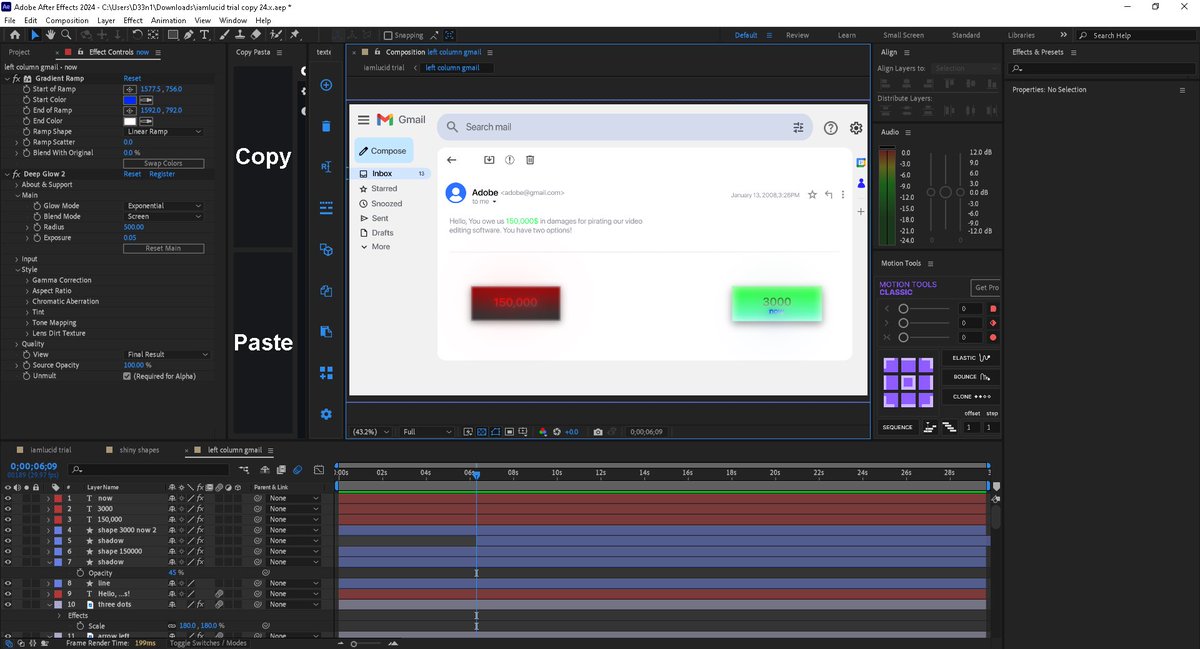Select the Eraser tool
This screenshot has width=1200, height=649.
(255, 35)
